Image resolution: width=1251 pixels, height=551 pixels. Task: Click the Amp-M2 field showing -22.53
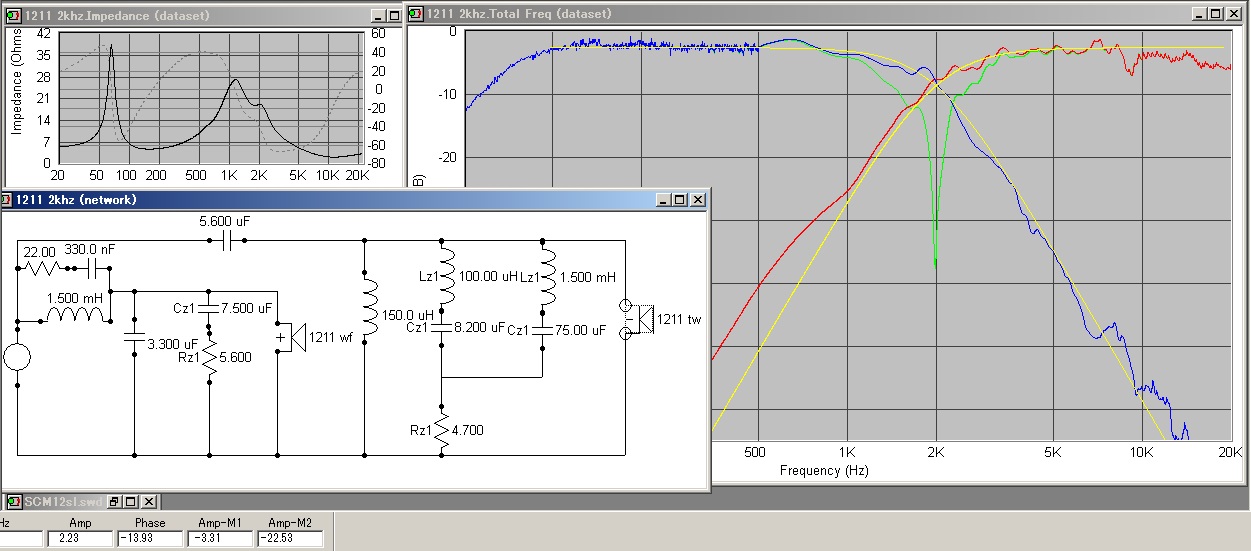coord(289,539)
